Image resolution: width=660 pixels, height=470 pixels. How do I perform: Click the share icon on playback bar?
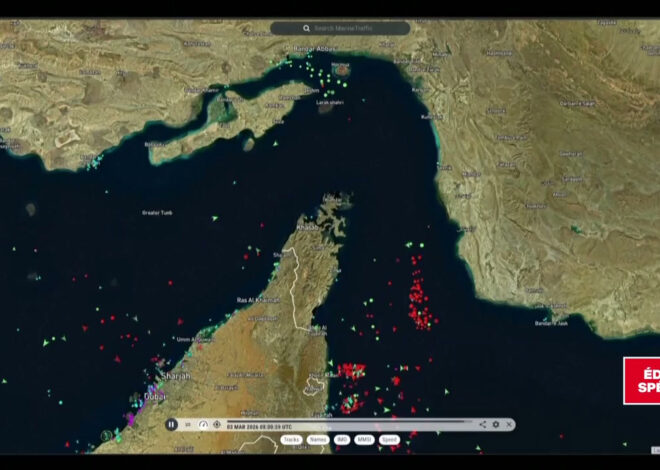pos(482,425)
